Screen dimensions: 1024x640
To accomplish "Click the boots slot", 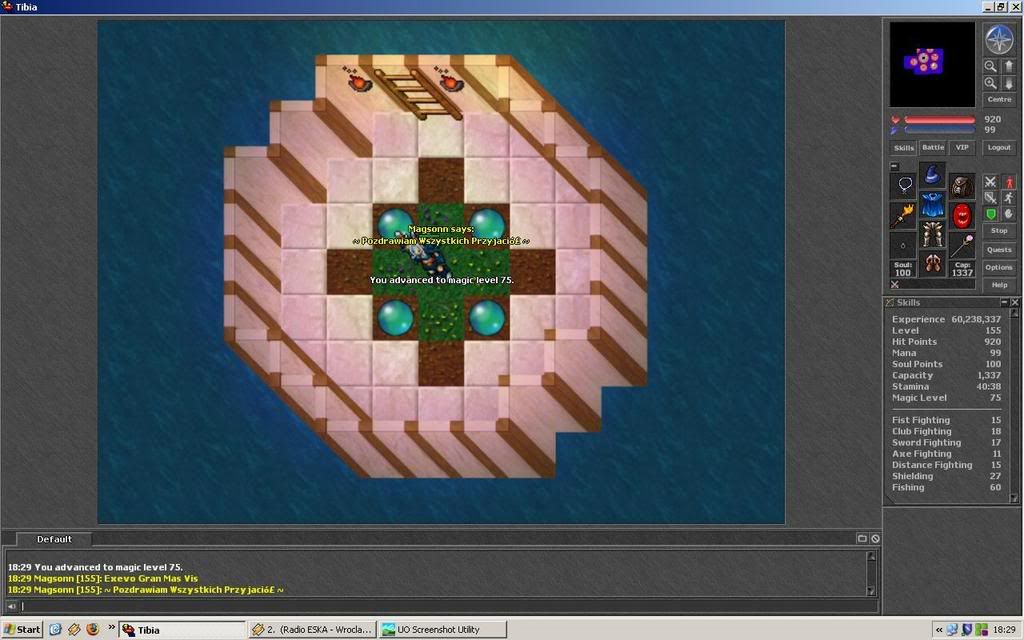I will [933, 263].
